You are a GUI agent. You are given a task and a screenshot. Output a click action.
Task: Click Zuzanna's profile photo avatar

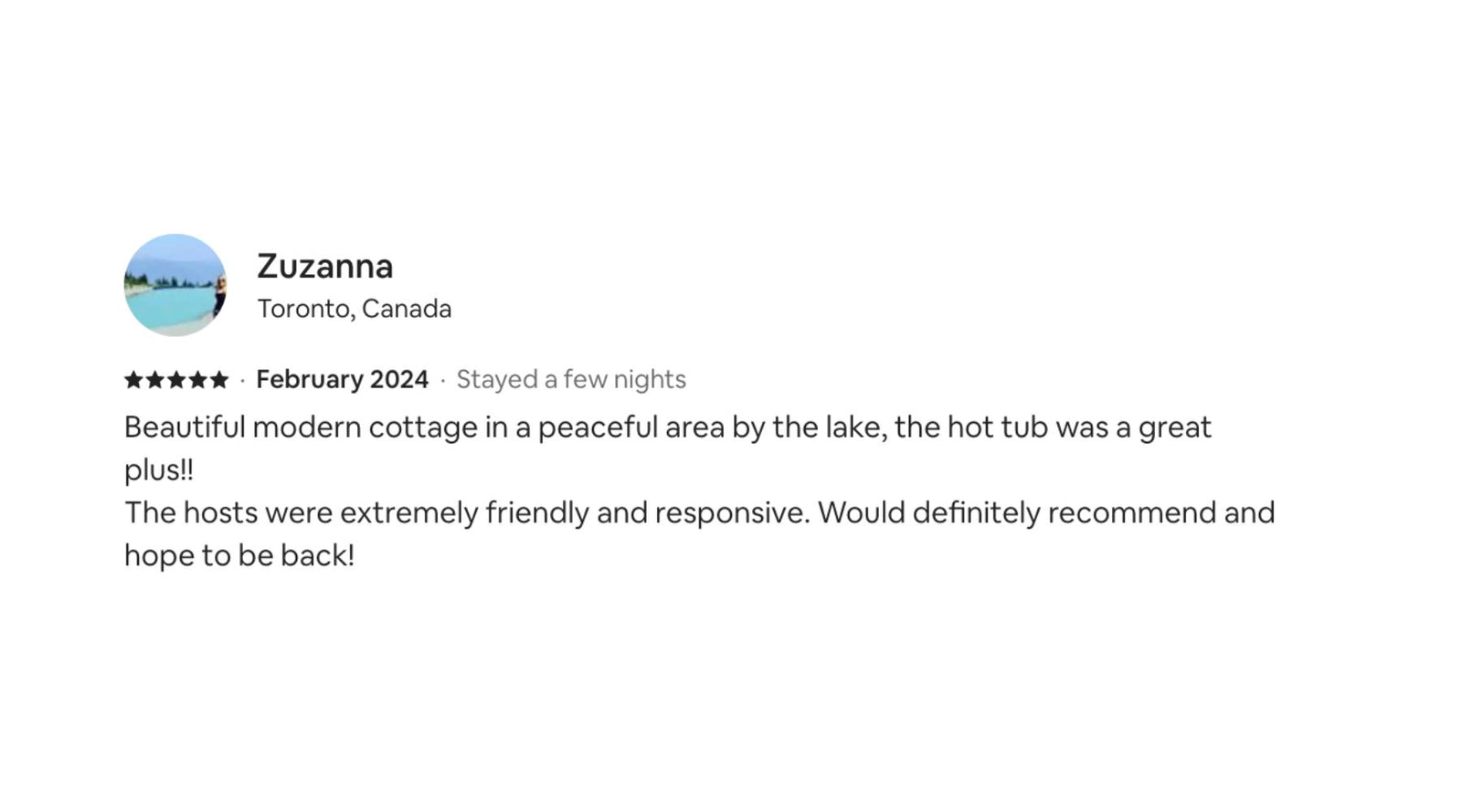(x=175, y=285)
